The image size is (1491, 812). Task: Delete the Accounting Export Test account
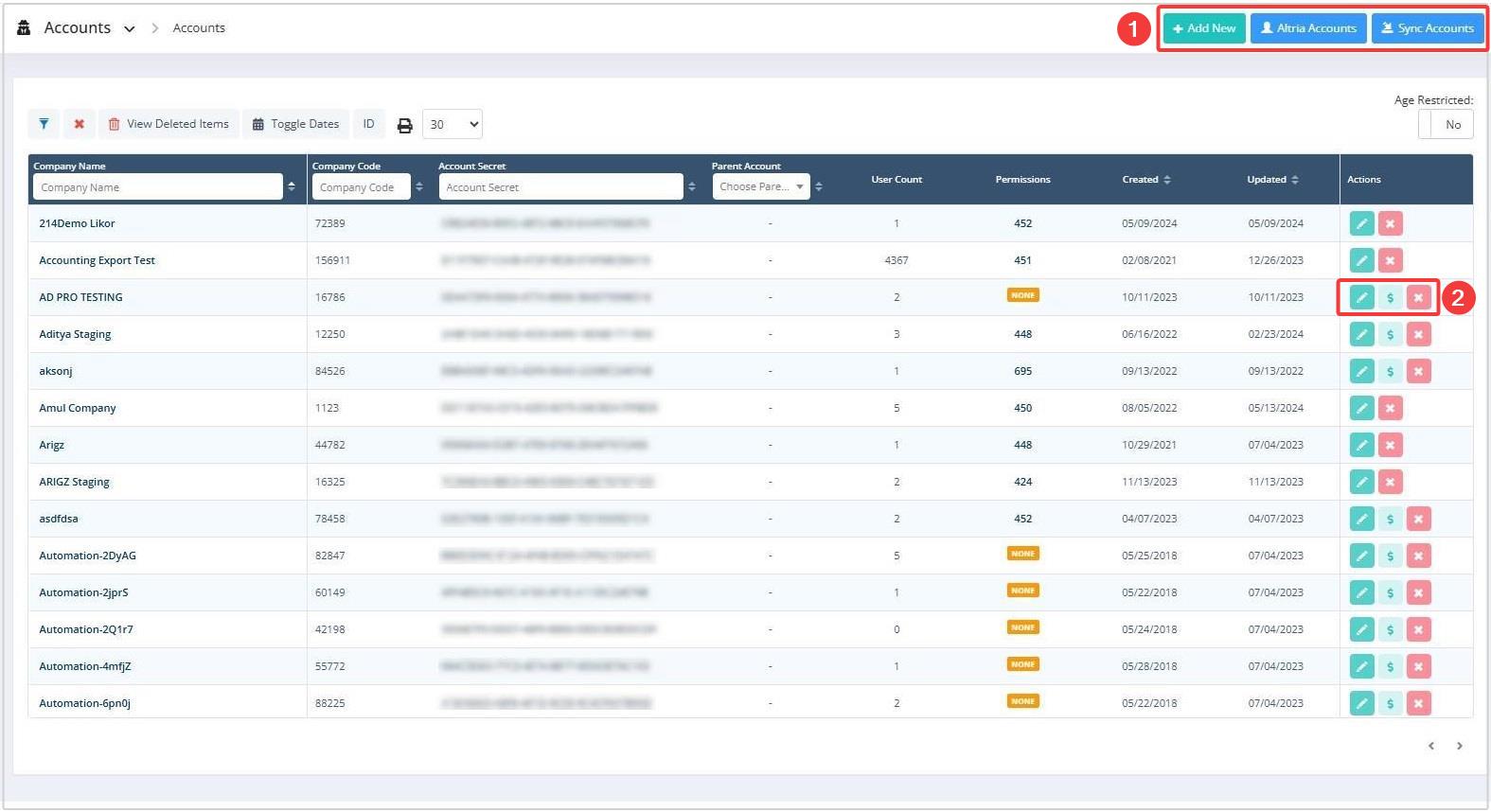pos(1390,260)
